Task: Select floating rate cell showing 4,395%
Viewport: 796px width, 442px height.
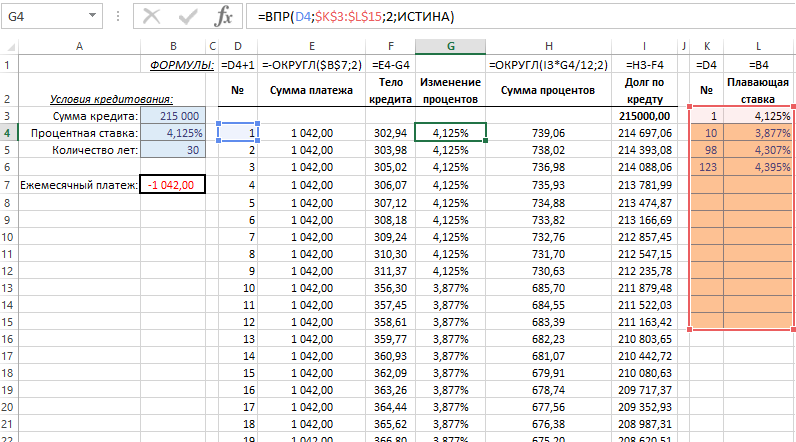Action: (x=759, y=167)
